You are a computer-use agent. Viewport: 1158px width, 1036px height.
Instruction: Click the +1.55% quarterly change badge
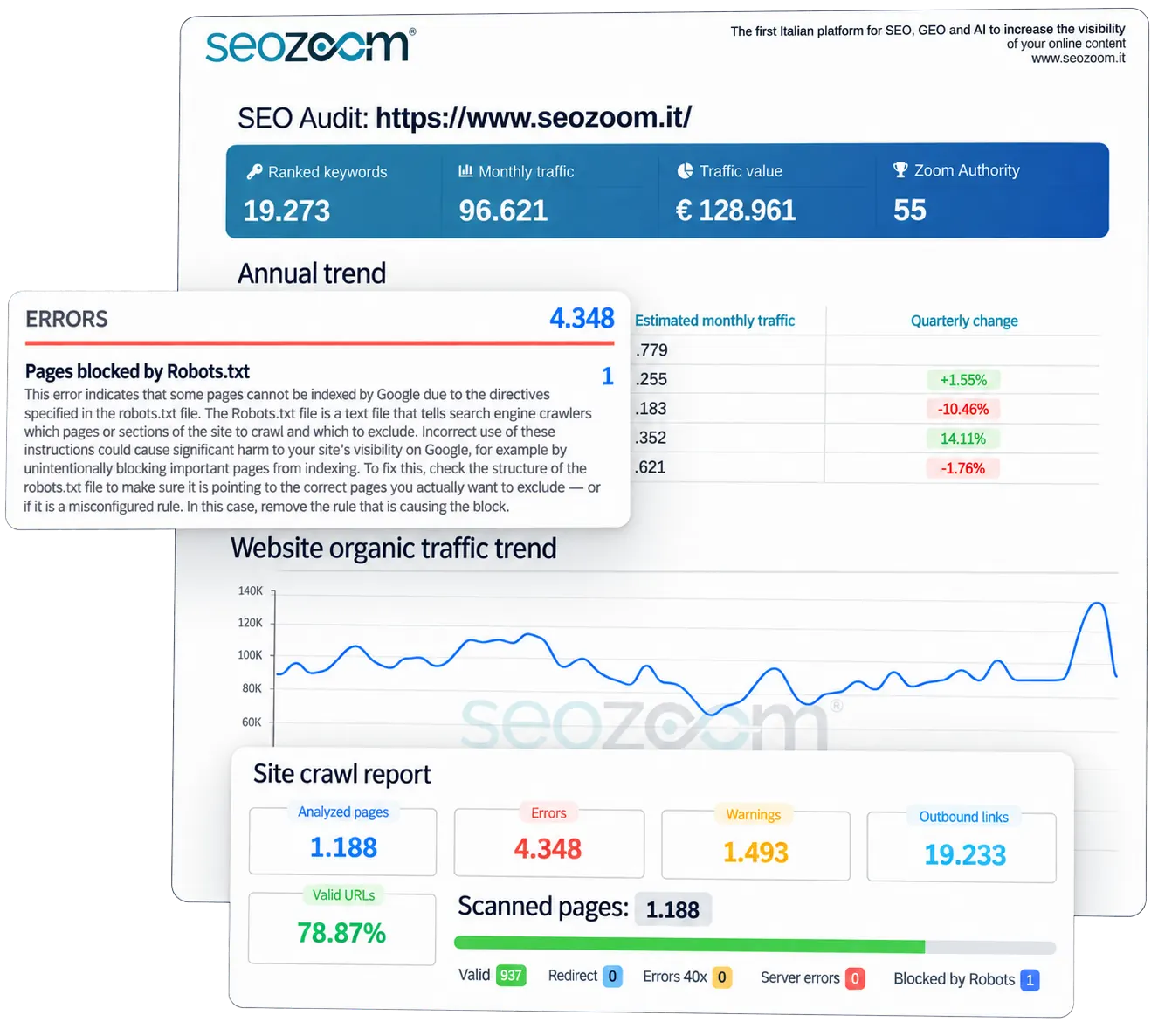[x=963, y=380]
